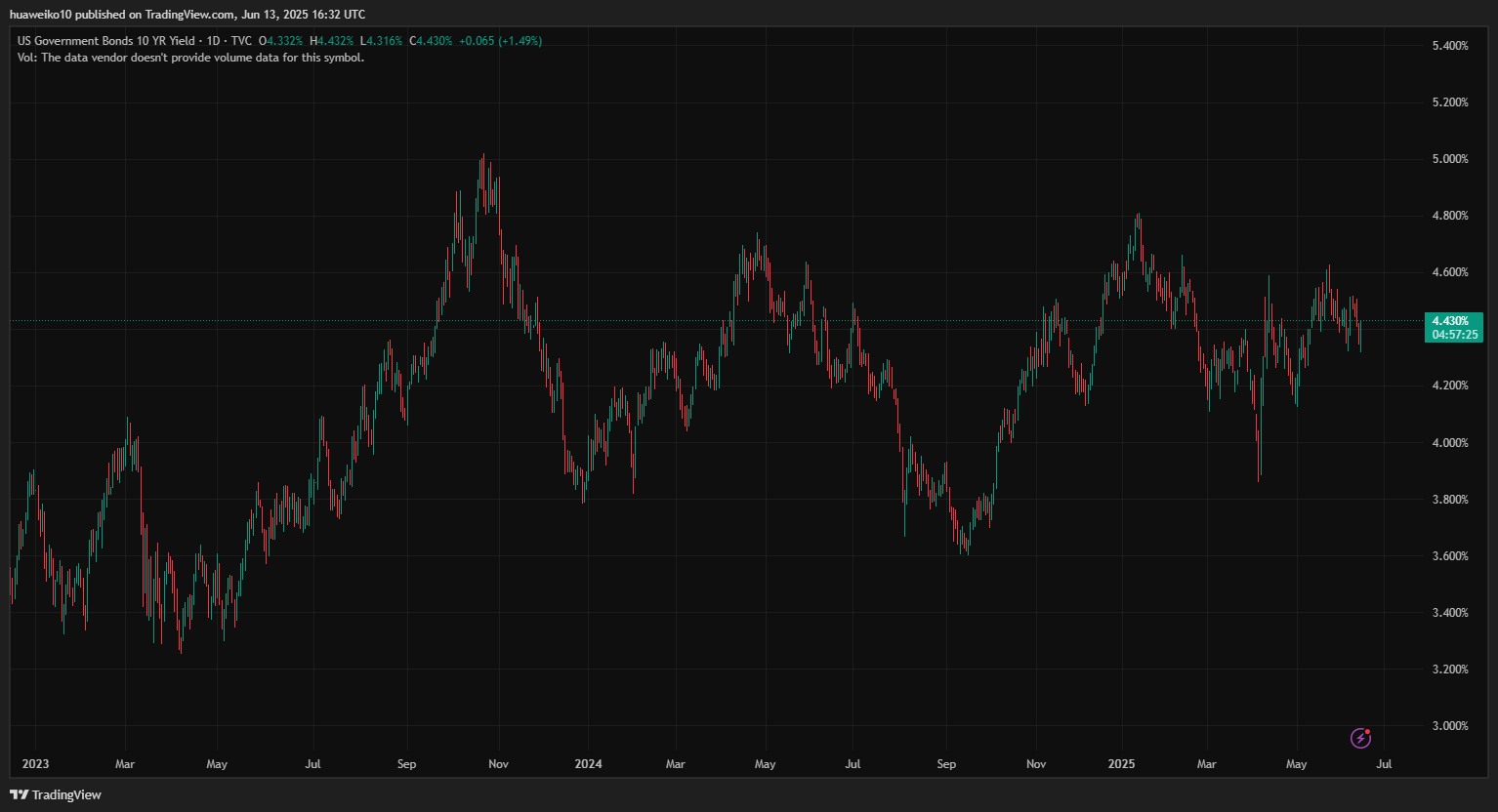Screen dimensions: 1498x812
Task: Click the countdown timer 04:57:25
Action: (1455, 335)
